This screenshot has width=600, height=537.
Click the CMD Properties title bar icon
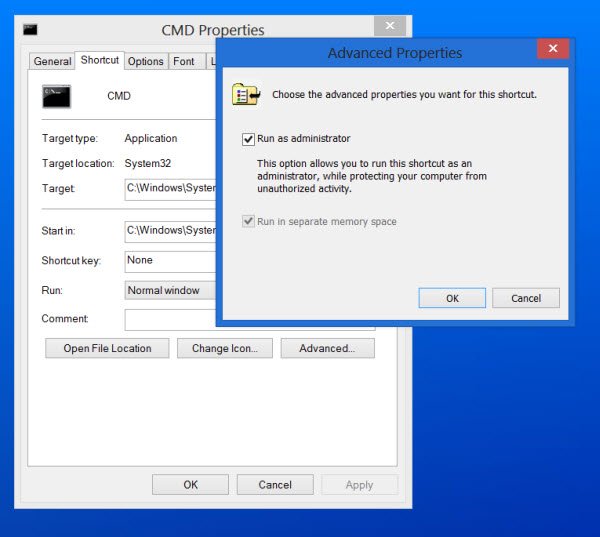(30, 29)
